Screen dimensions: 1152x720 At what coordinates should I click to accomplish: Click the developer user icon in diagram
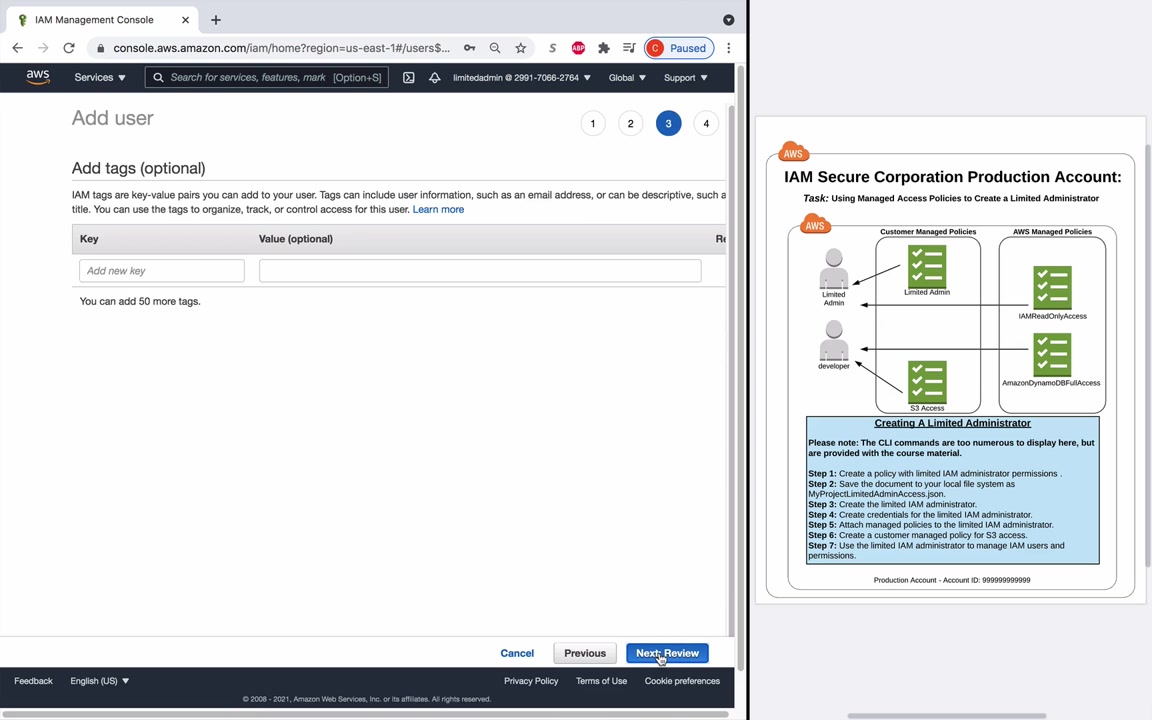pyautogui.click(x=834, y=340)
